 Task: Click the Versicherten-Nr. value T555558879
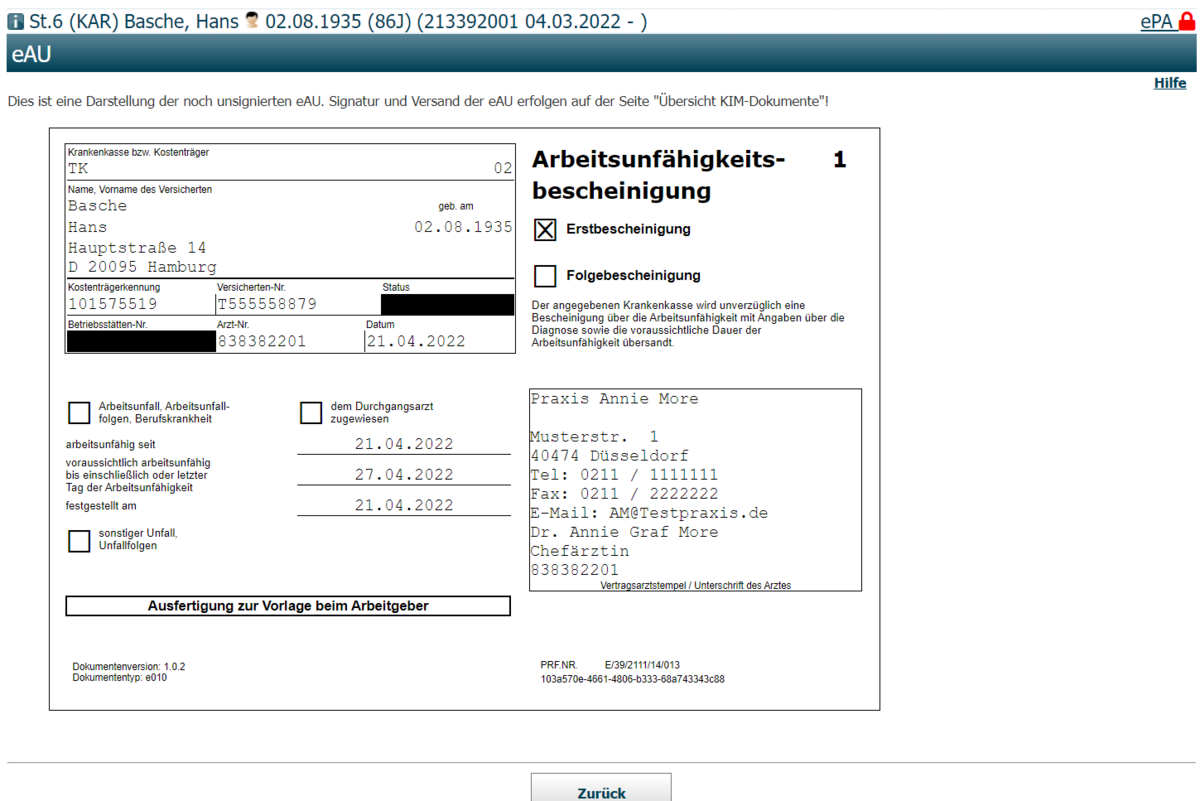point(267,304)
